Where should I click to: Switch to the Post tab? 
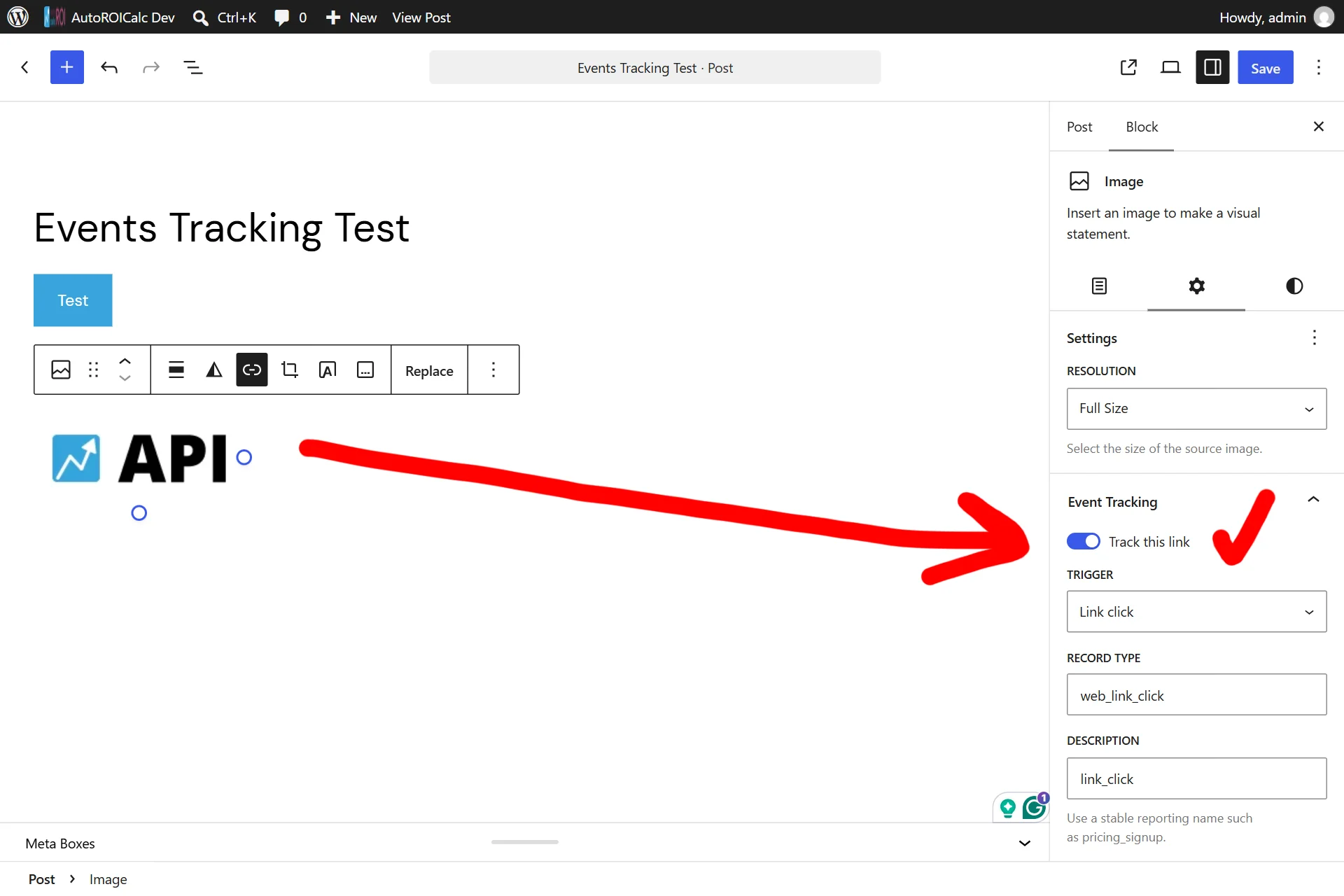coord(1079,127)
